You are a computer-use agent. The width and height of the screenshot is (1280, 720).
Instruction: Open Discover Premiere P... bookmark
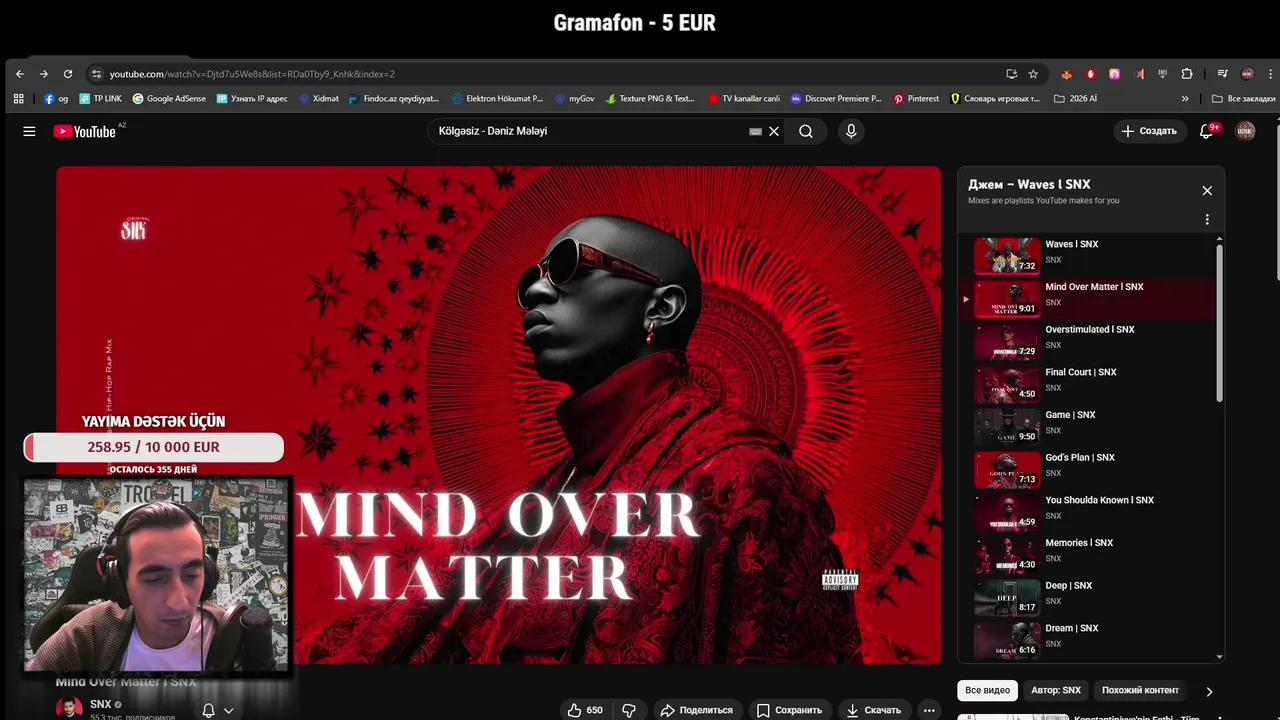point(836,99)
